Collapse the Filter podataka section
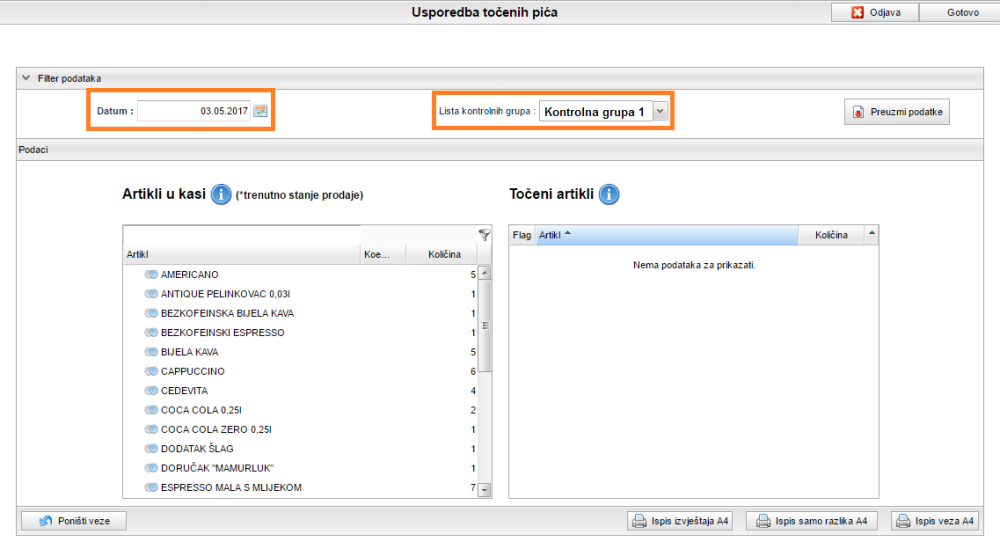 tap(25, 78)
